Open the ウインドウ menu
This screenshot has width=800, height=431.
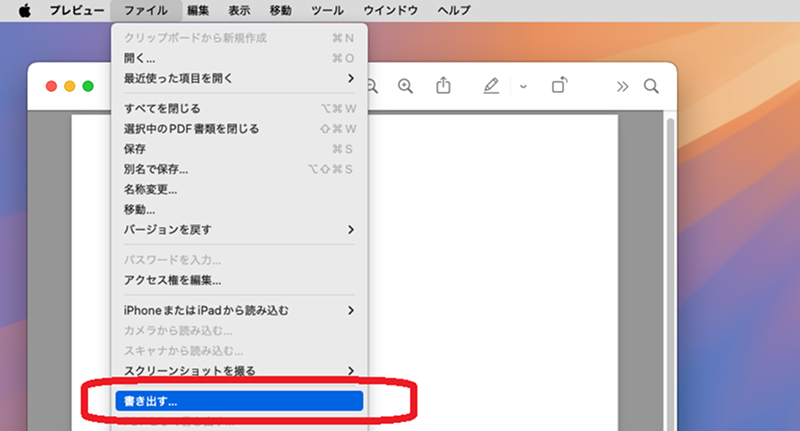tap(390, 10)
